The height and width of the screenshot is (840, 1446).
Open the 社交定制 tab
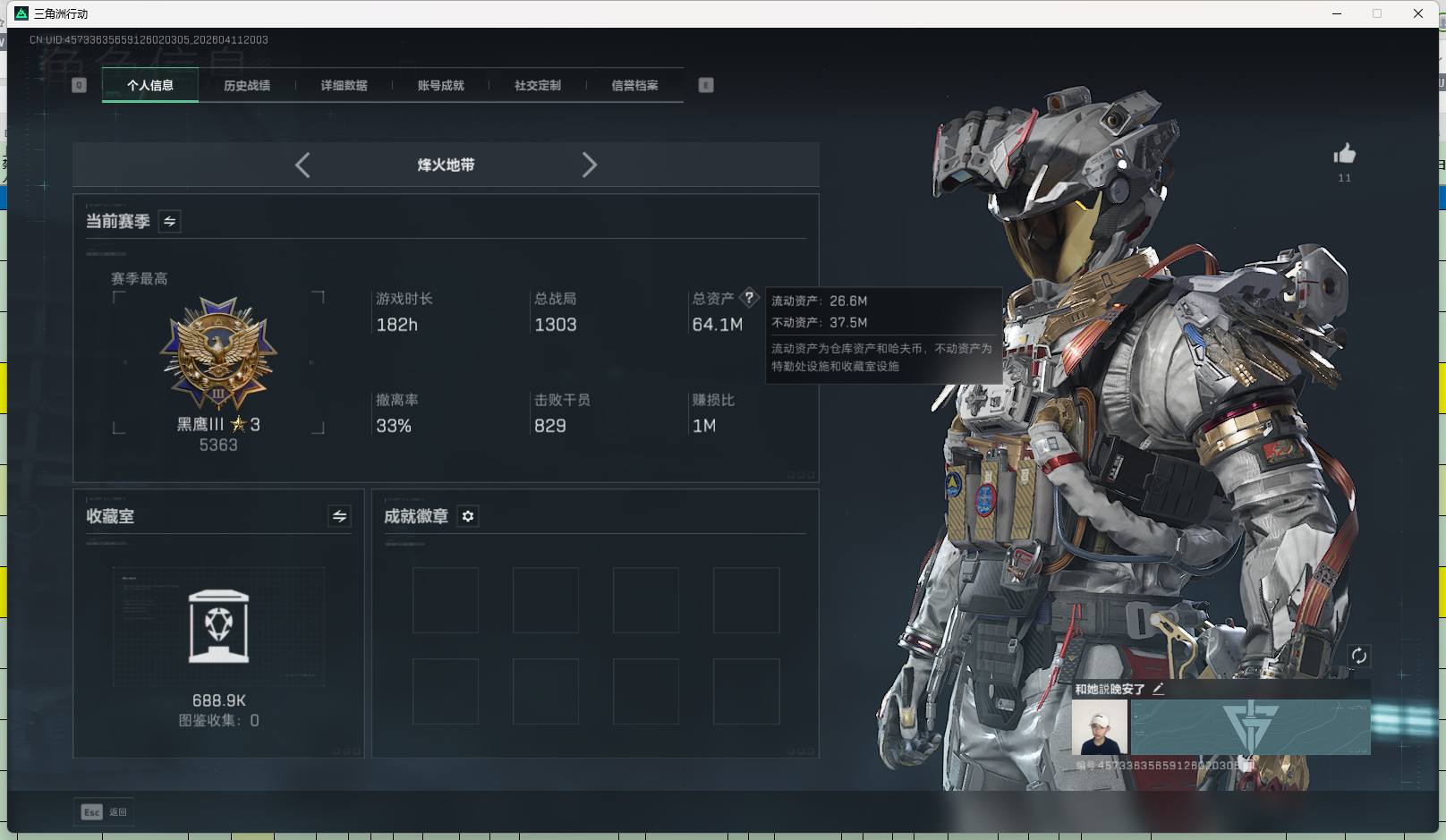point(538,85)
